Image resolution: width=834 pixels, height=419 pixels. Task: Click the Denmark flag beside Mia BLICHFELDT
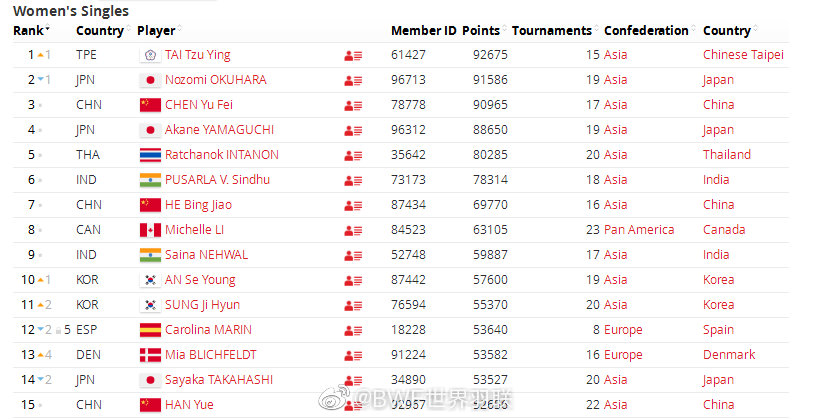point(150,355)
